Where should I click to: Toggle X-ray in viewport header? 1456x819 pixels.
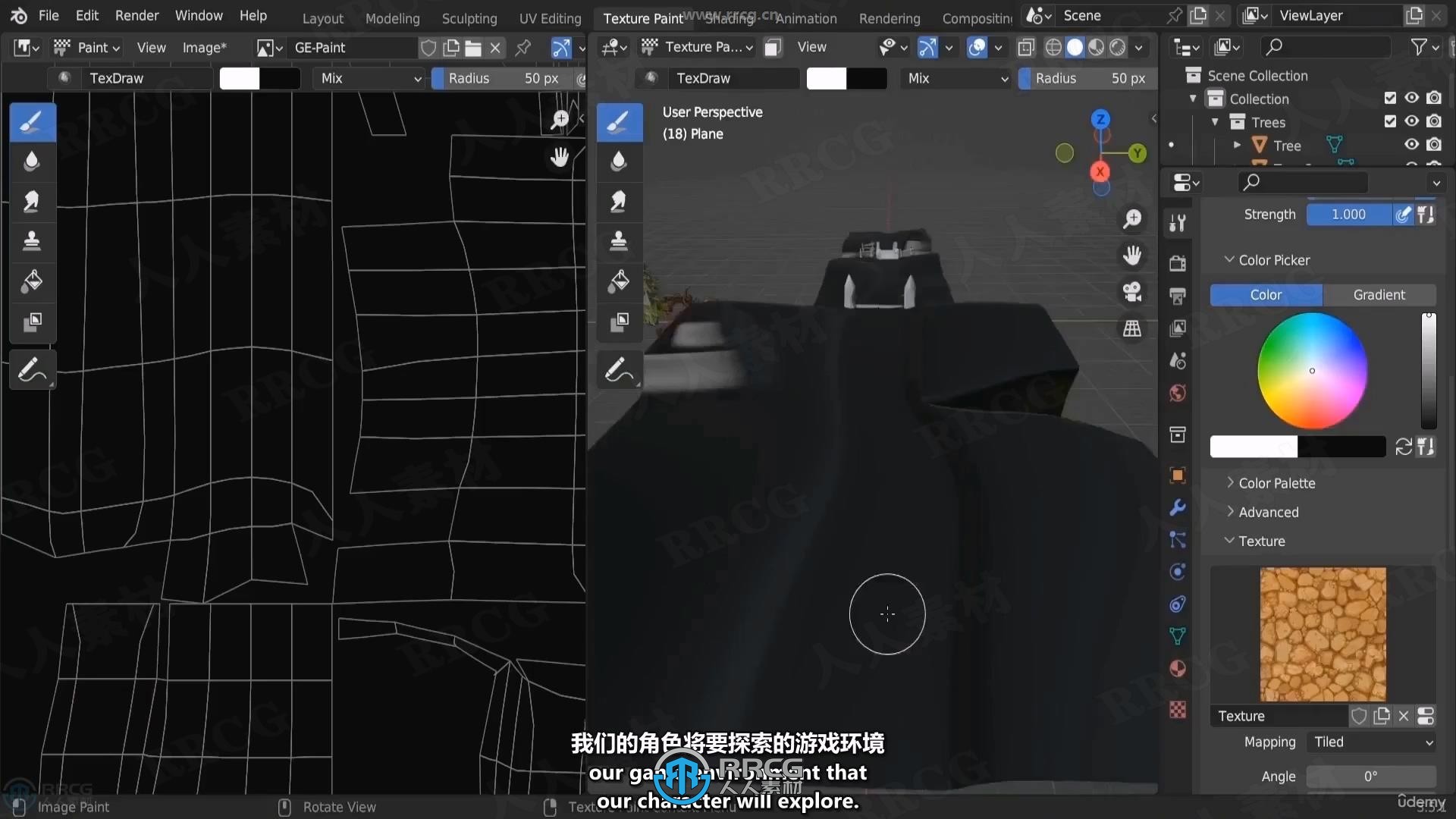coord(1026,48)
